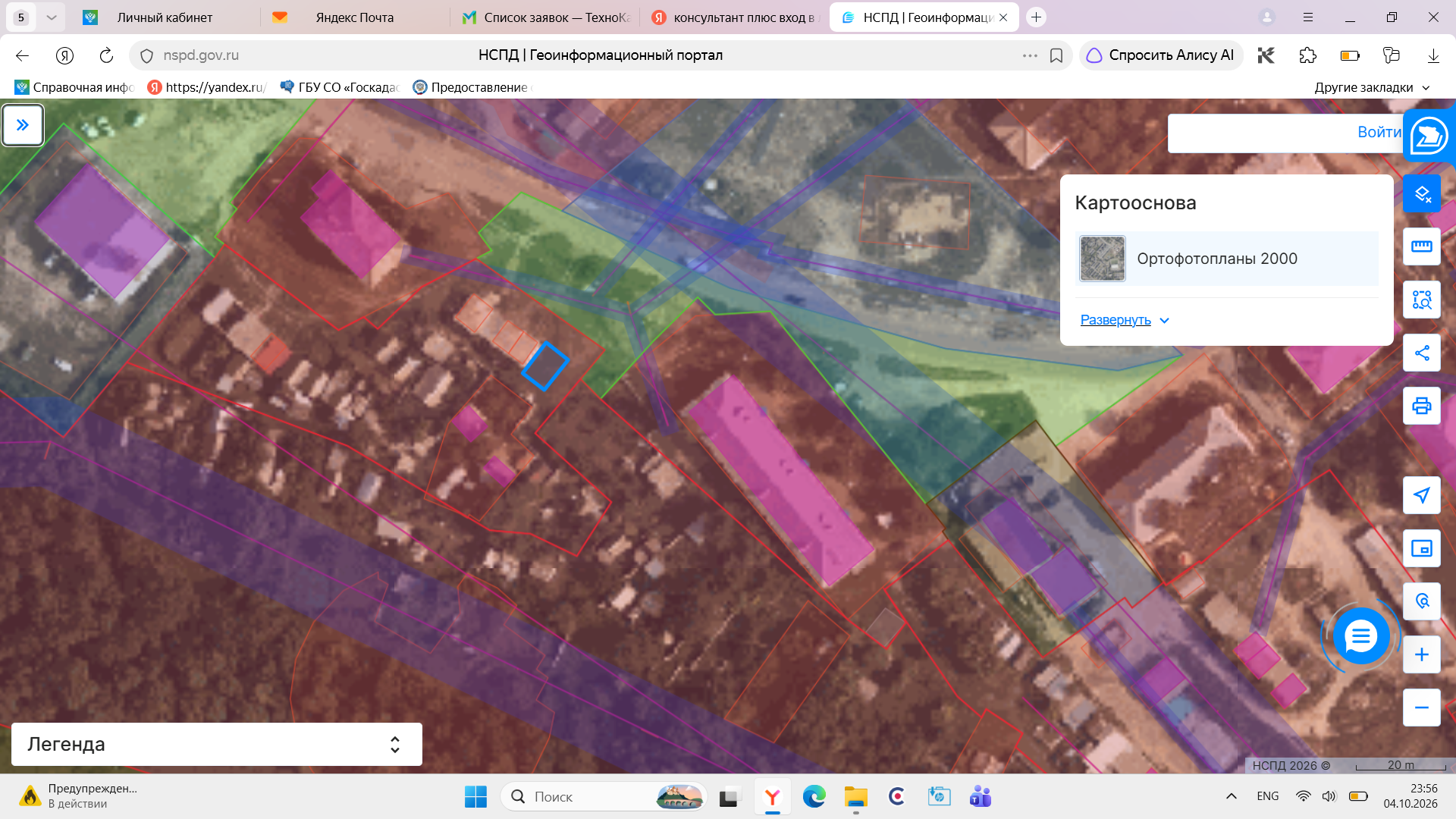Open the assistant widget in the top-right corner
This screenshot has width=1456, height=819.
[x=1429, y=136]
